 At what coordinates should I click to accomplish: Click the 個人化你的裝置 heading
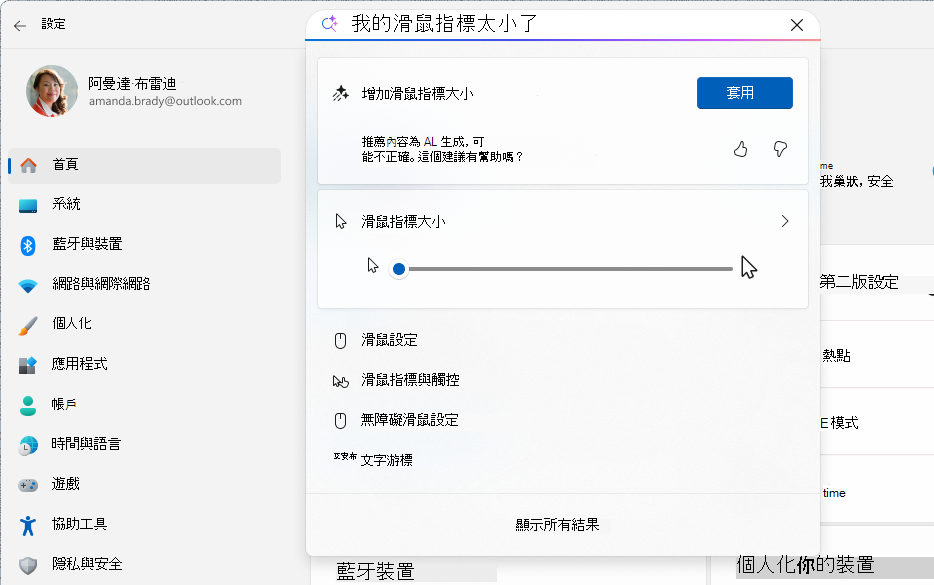click(805, 564)
